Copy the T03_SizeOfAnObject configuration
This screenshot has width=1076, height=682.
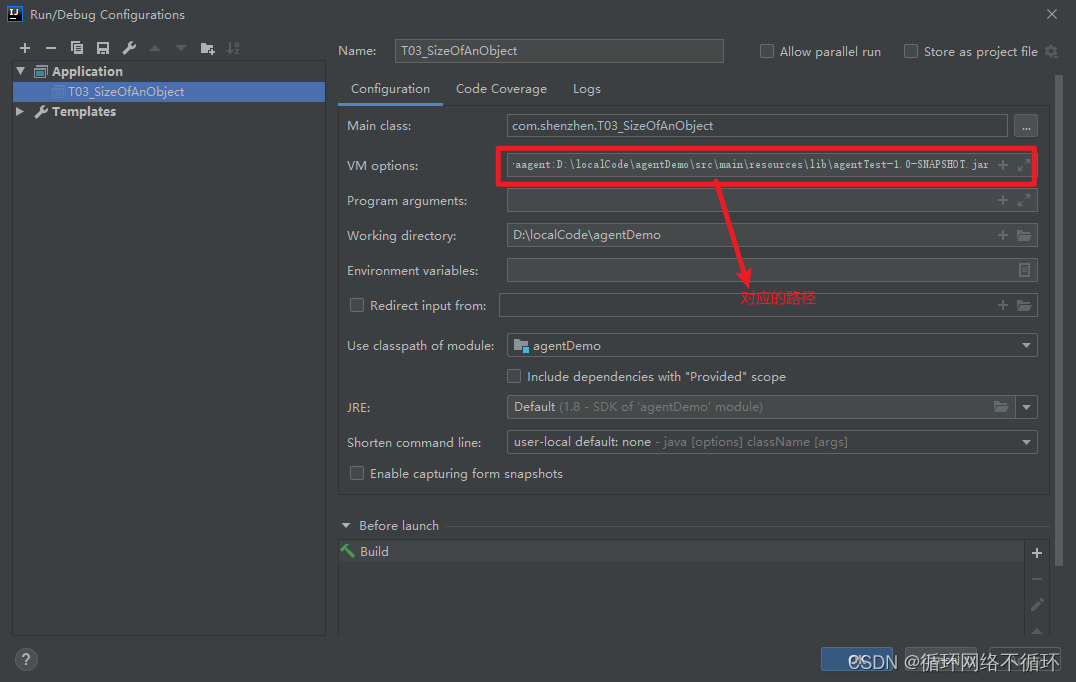coord(76,47)
